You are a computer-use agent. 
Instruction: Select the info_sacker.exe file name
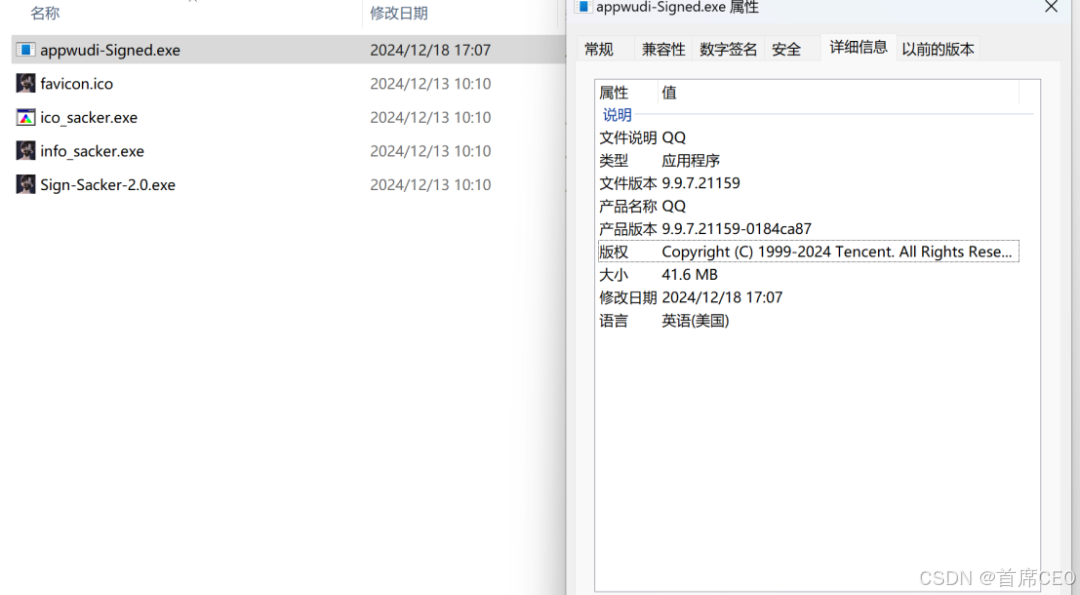92,152
